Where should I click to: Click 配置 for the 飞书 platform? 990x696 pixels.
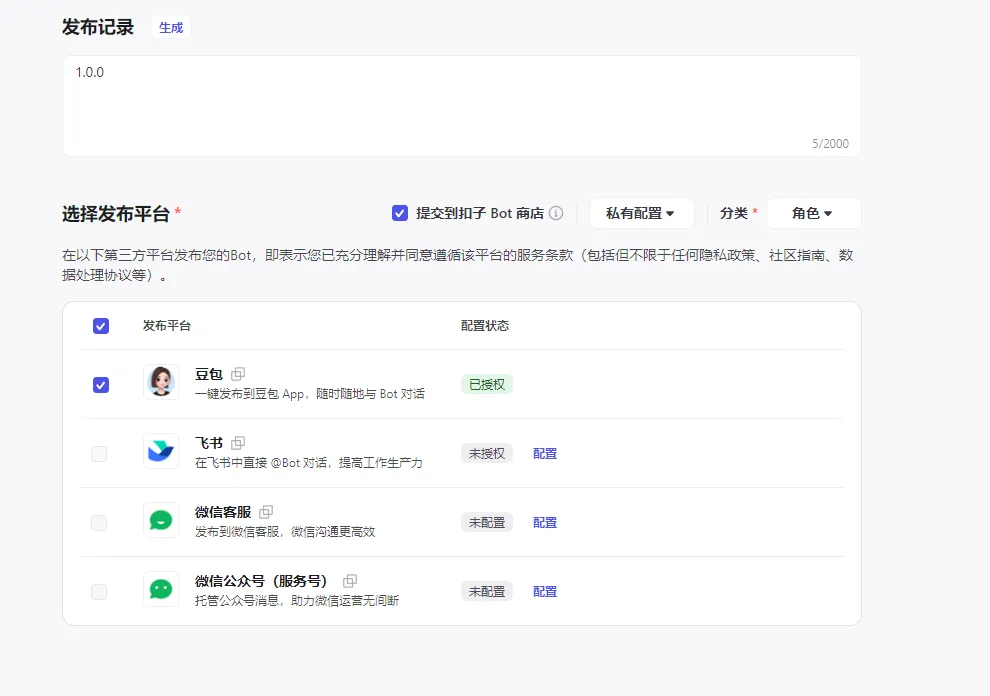pyautogui.click(x=545, y=453)
